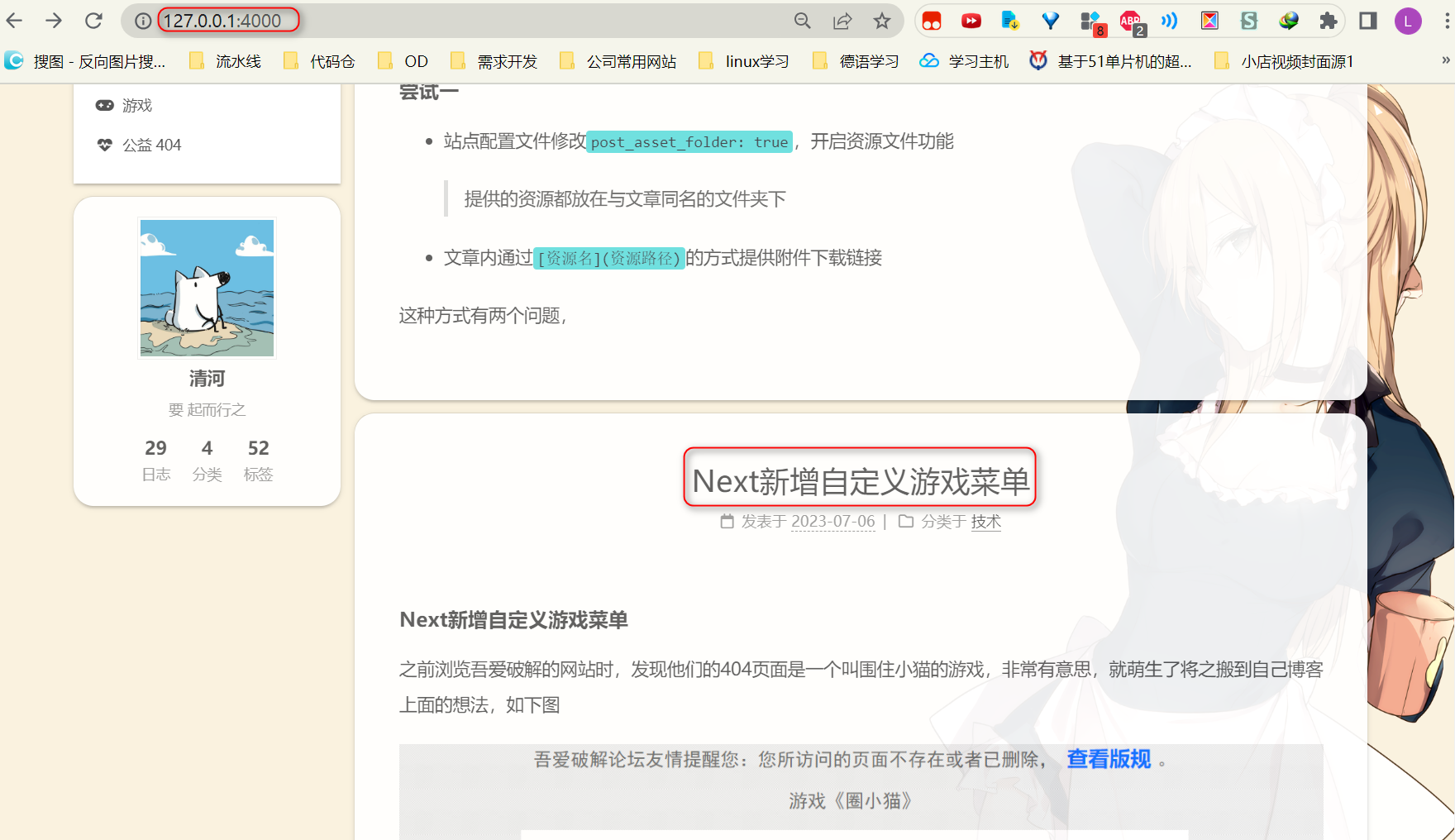Open the 游戏 sidebar menu item
Viewport: 1455px width, 840px height.
coord(124,105)
